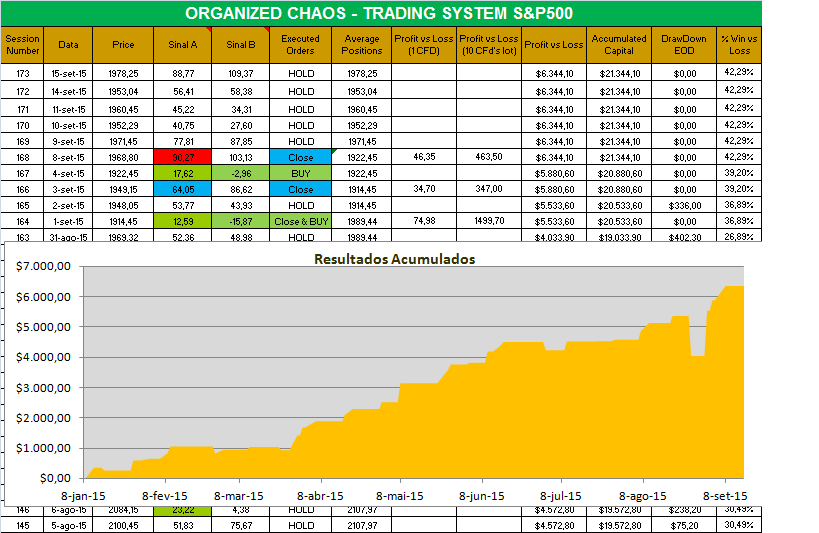Select the 1949,15 price cell

click(123, 189)
